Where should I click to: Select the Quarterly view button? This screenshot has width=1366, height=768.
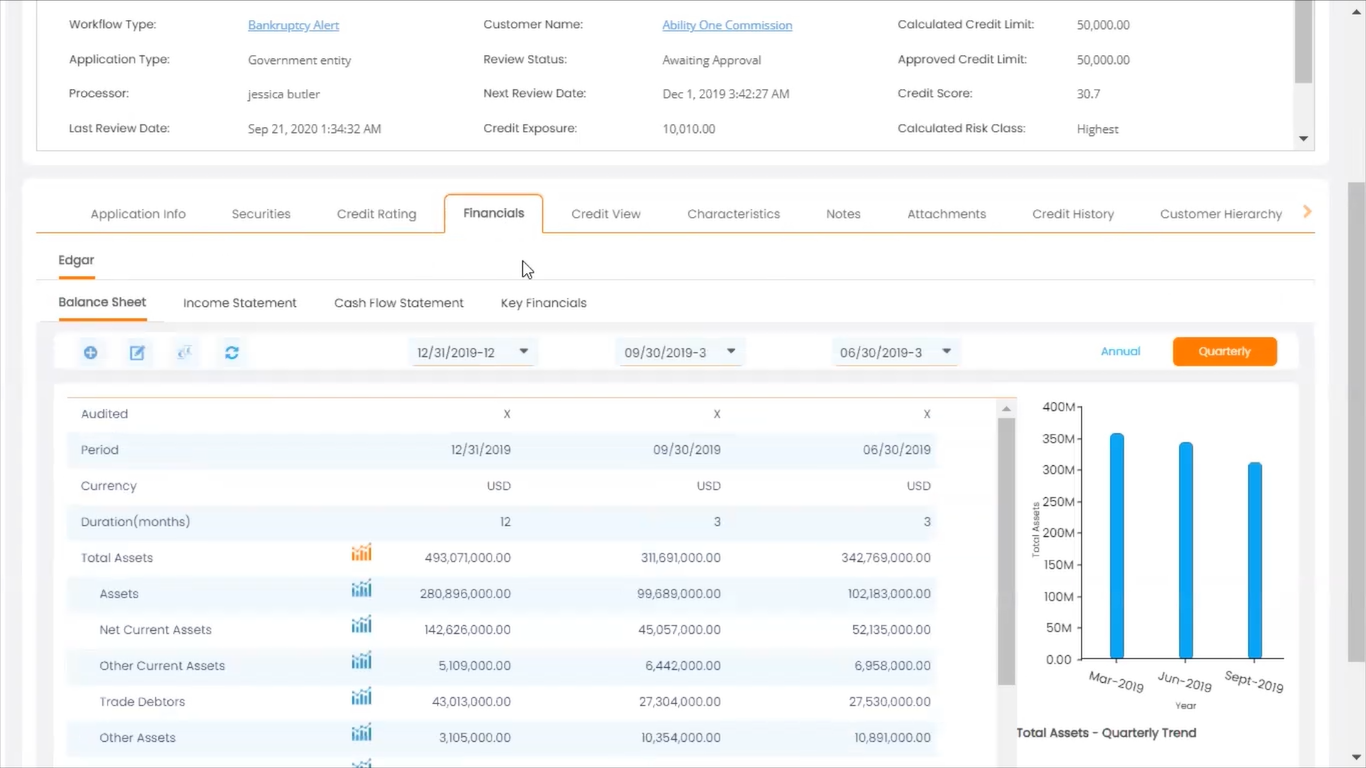1224,351
